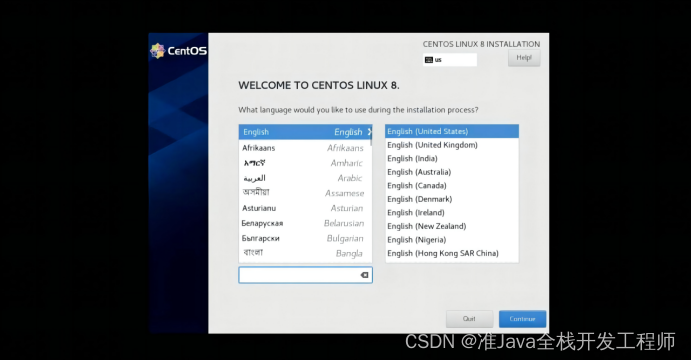
Task: Choose English (Australia) locale
Action: 452,172
